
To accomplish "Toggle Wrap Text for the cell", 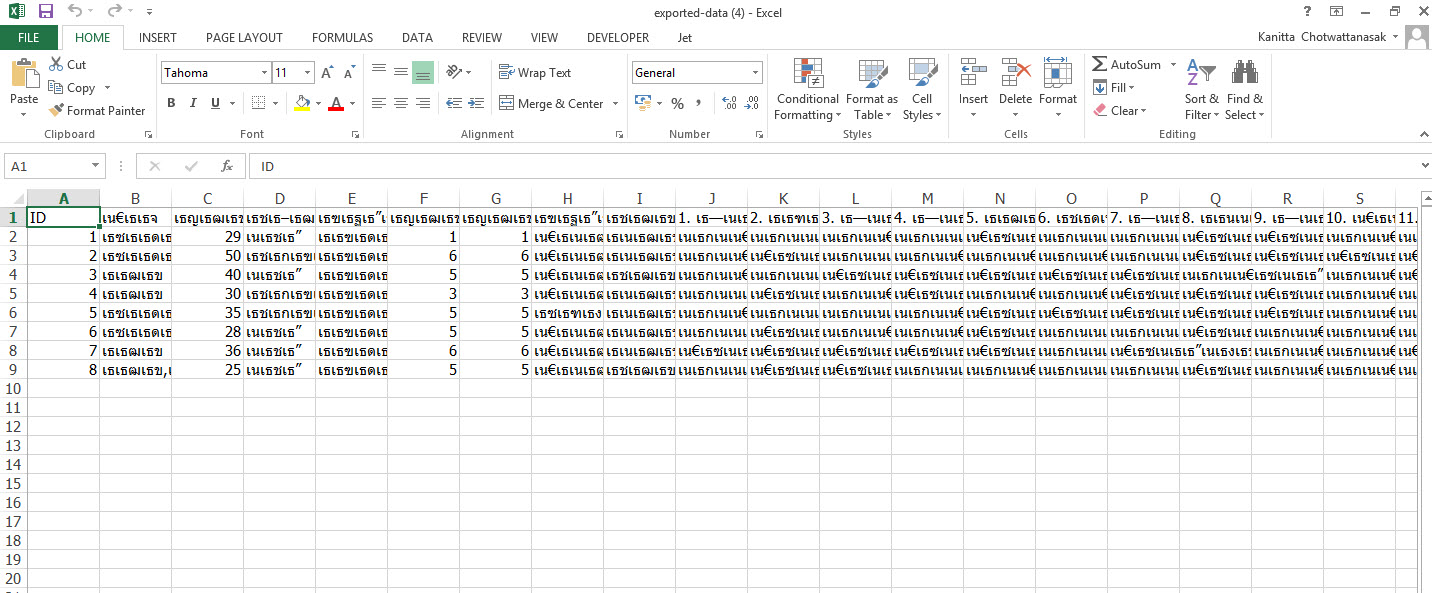I will pos(535,73).
